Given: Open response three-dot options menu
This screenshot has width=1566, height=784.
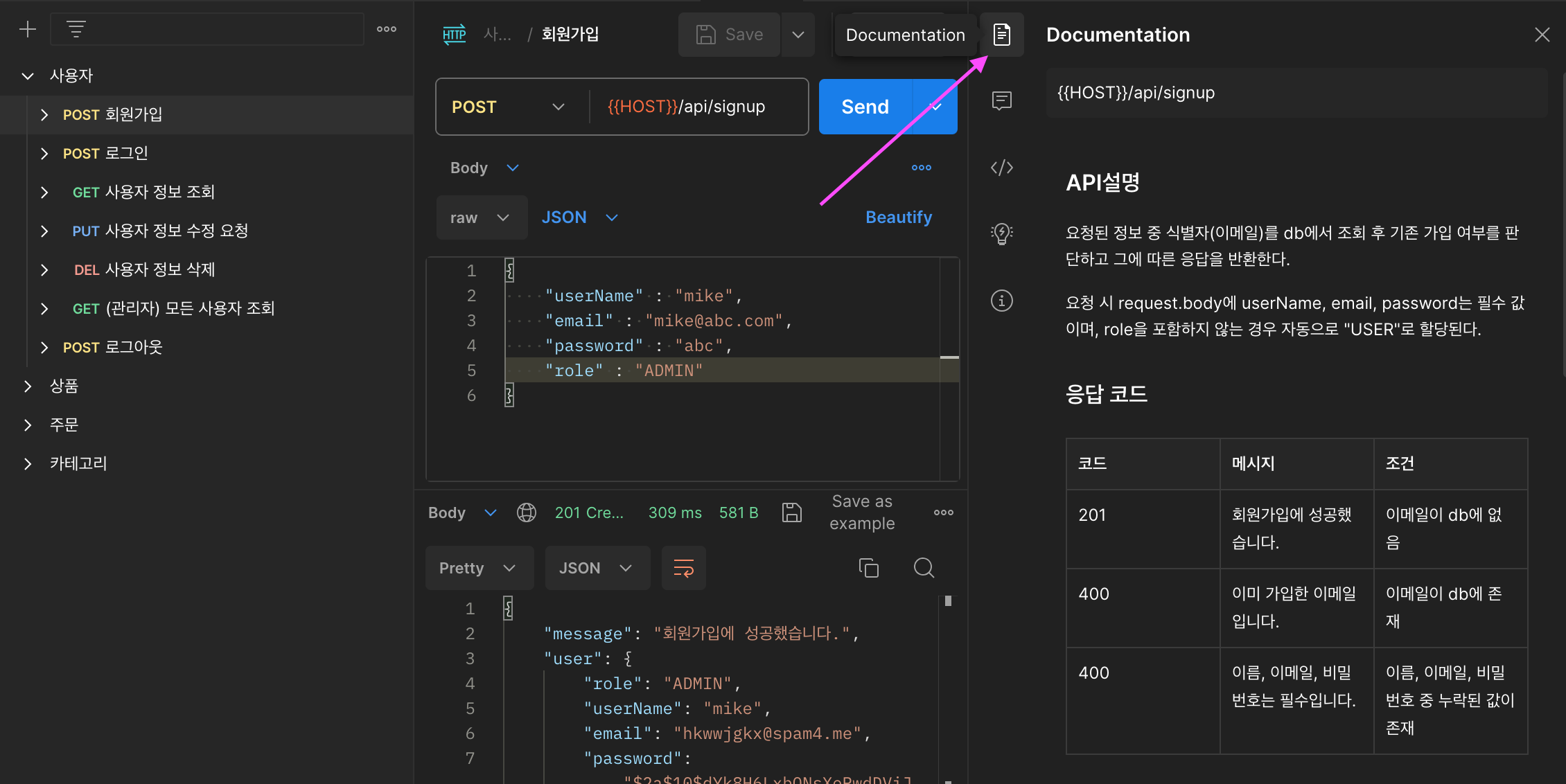Looking at the screenshot, I should (x=944, y=513).
